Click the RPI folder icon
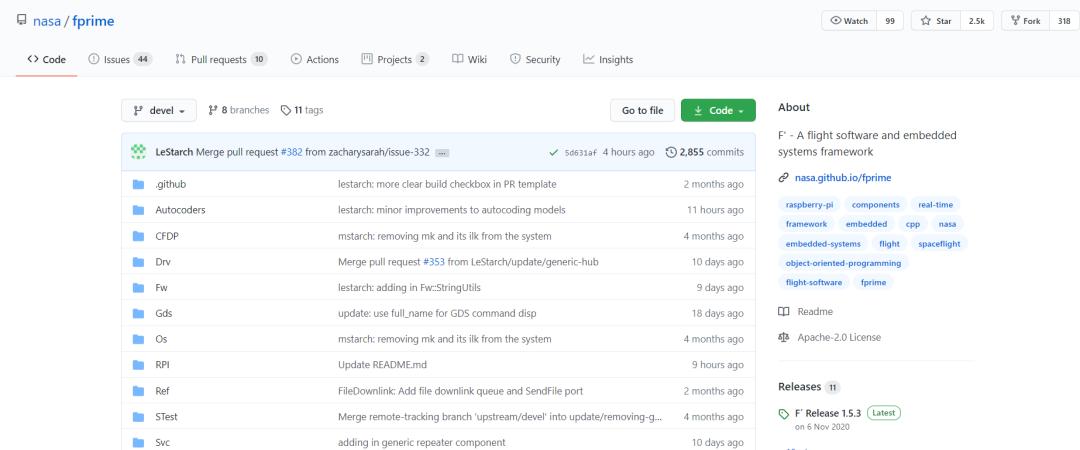The height and width of the screenshot is (450, 1080). [x=138, y=365]
